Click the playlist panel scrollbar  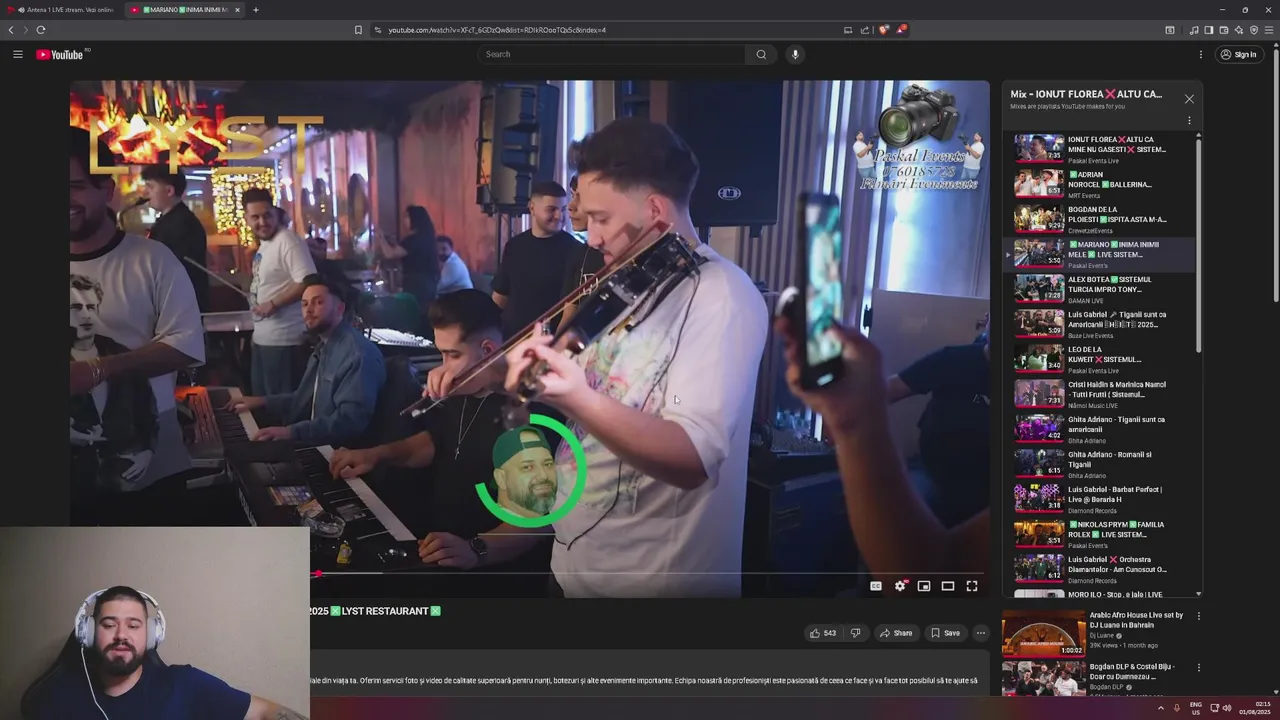click(x=1199, y=246)
